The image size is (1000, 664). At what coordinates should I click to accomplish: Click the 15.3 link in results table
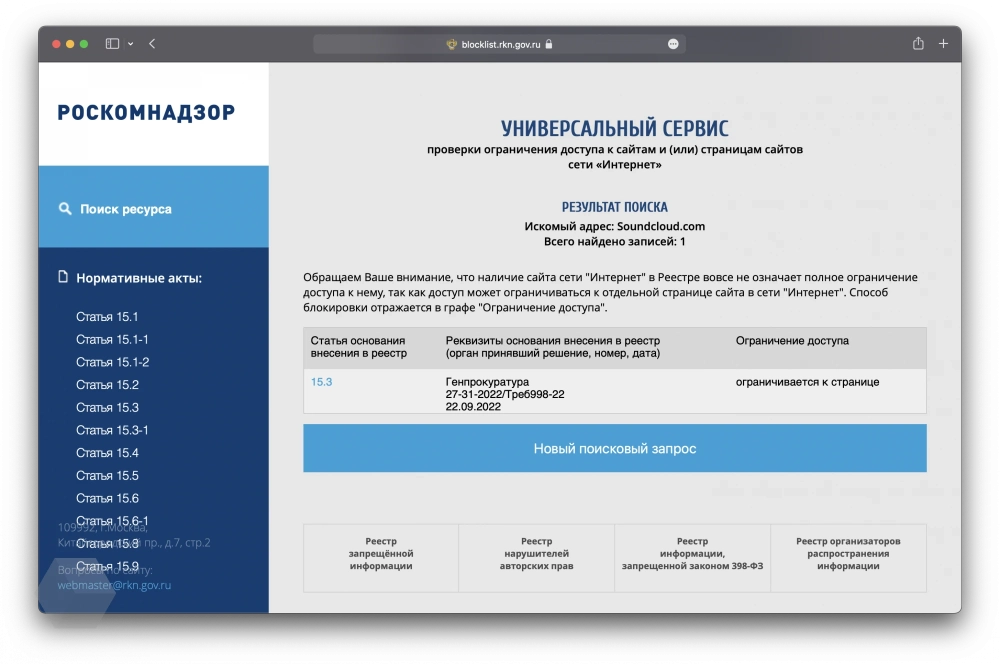click(321, 382)
